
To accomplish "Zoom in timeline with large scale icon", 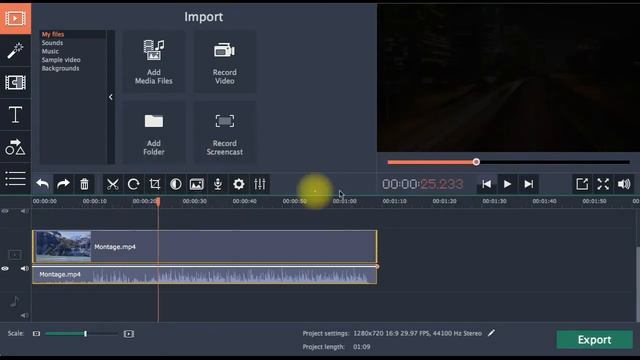I will click(129, 334).
